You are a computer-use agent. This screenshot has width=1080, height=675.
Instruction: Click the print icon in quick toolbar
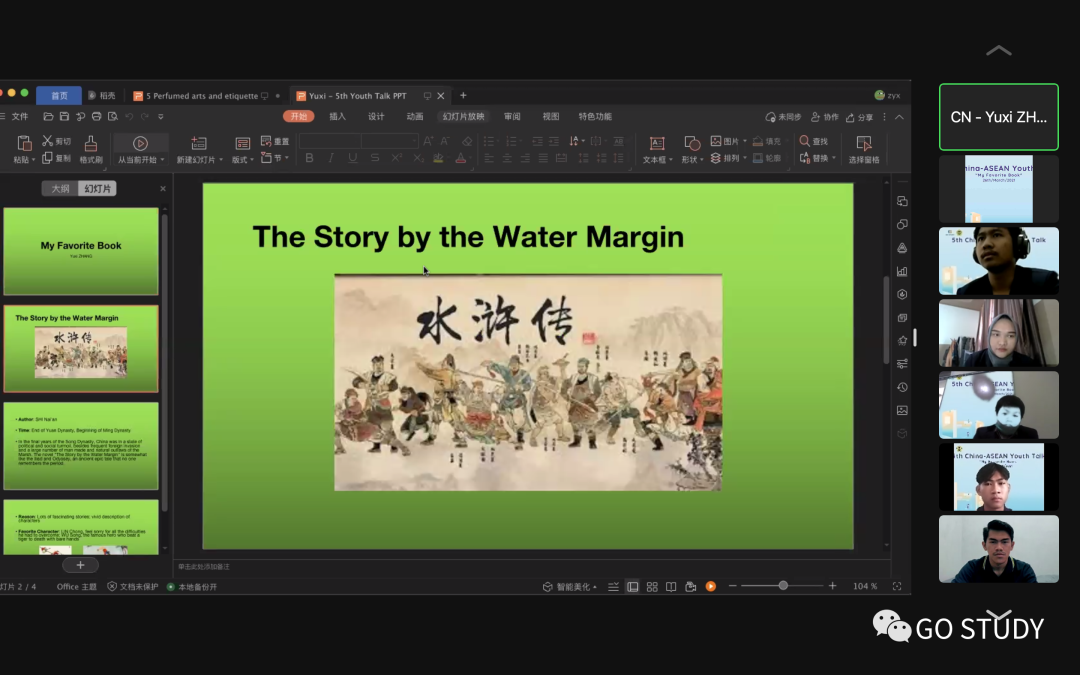[x=96, y=116]
